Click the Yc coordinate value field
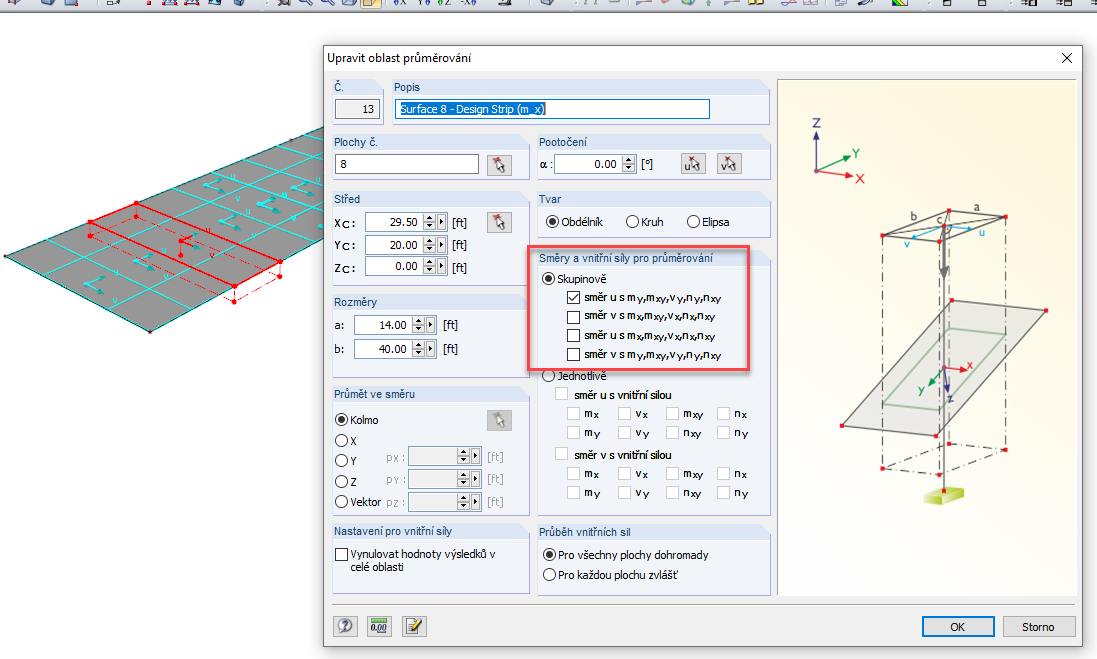The width and height of the screenshot is (1097, 659). click(x=395, y=245)
